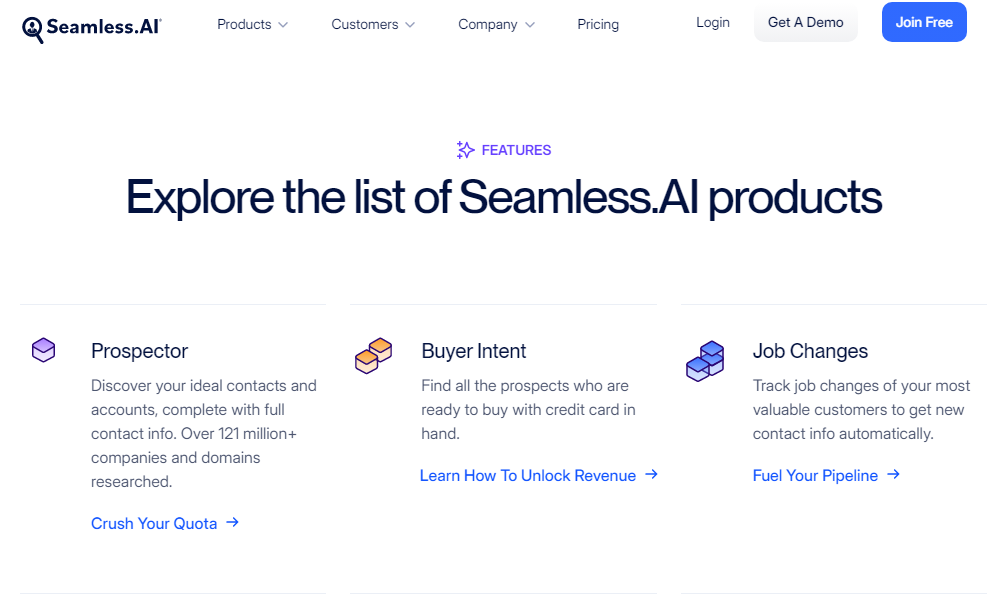Click the Get A Demo button
The height and width of the screenshot is (616, 1002).
pos(805,22)
